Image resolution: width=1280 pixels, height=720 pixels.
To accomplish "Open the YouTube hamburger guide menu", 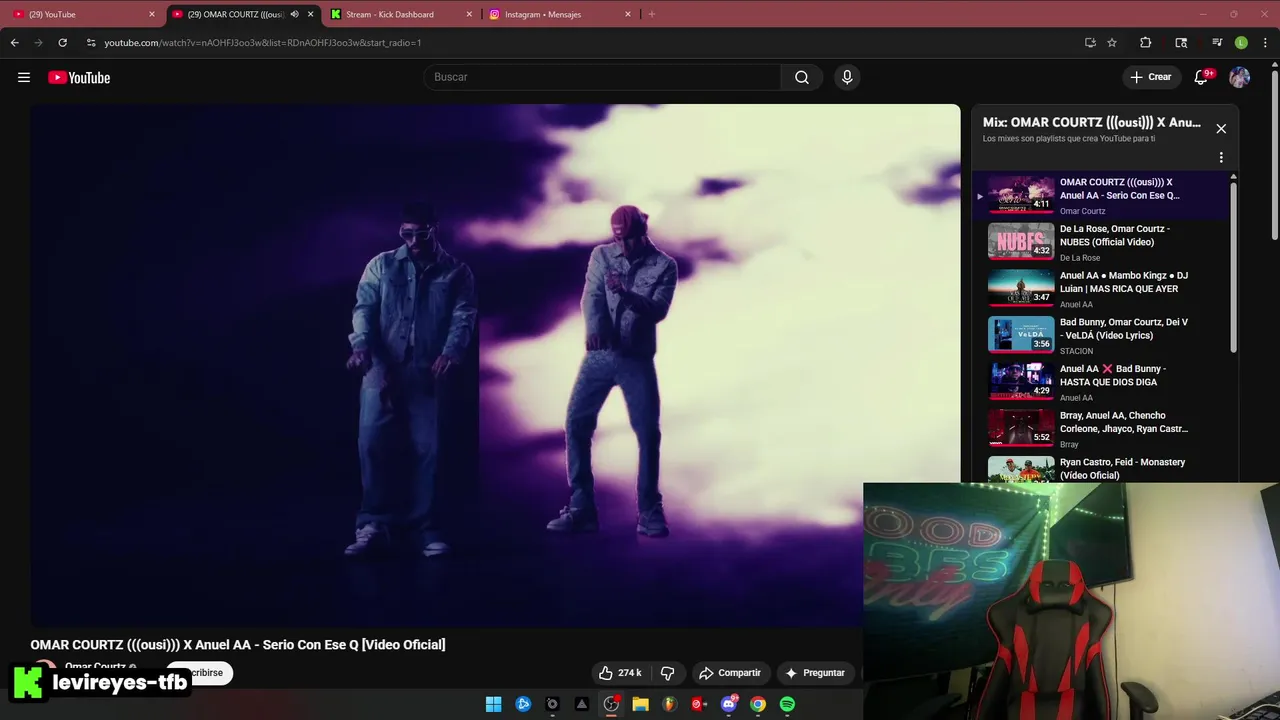I will (24, 77).
